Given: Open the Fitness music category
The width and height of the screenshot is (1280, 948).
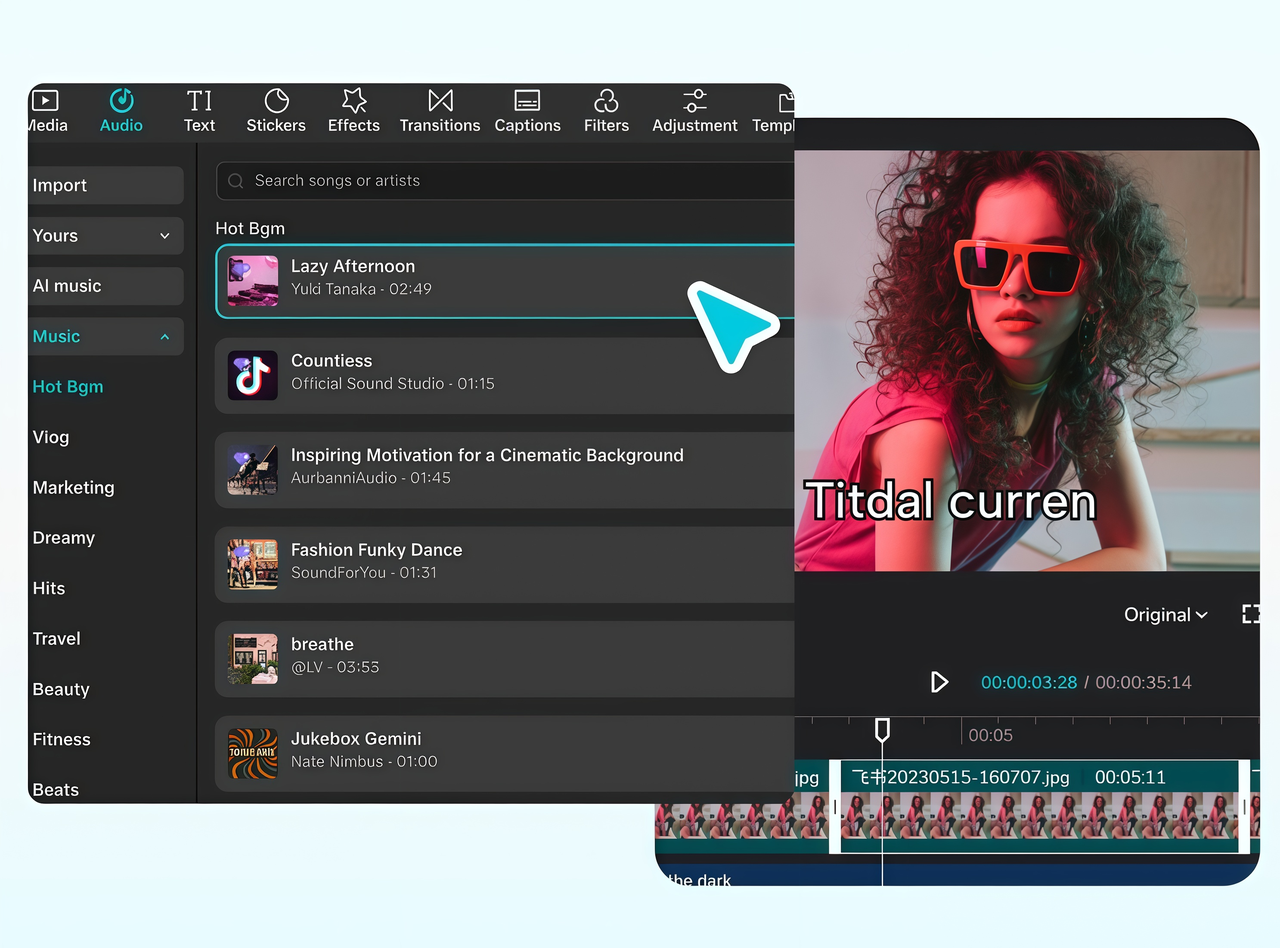Looking at the screenshot, I should (x=62, y=739).
